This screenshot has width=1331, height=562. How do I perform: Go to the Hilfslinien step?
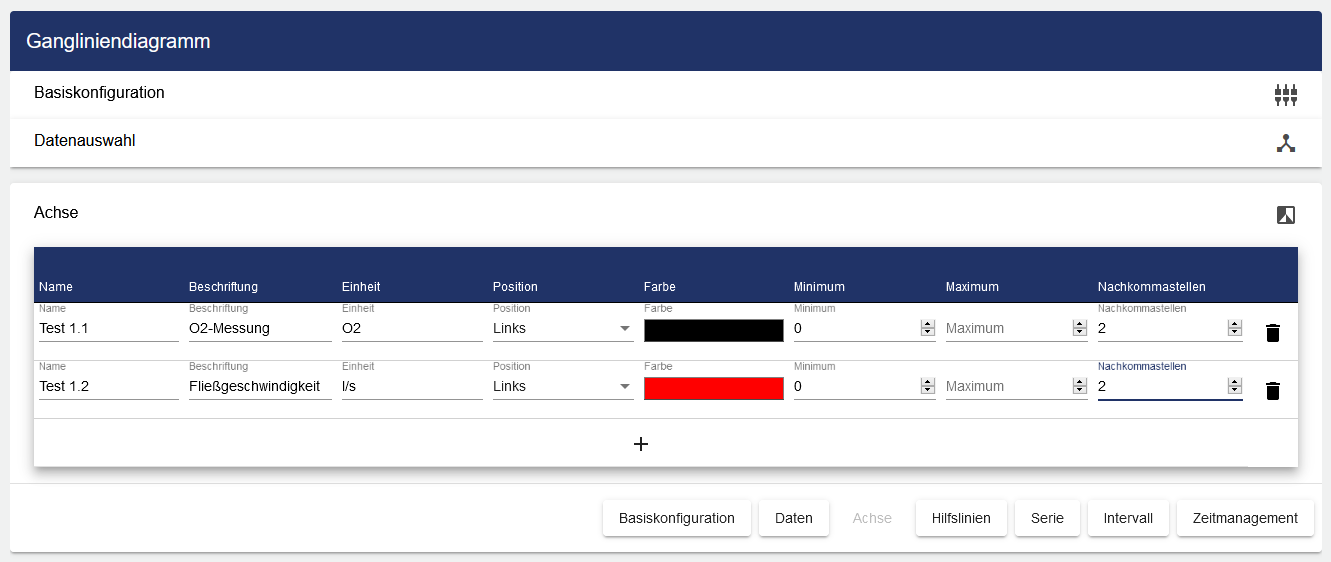[960, 518]
